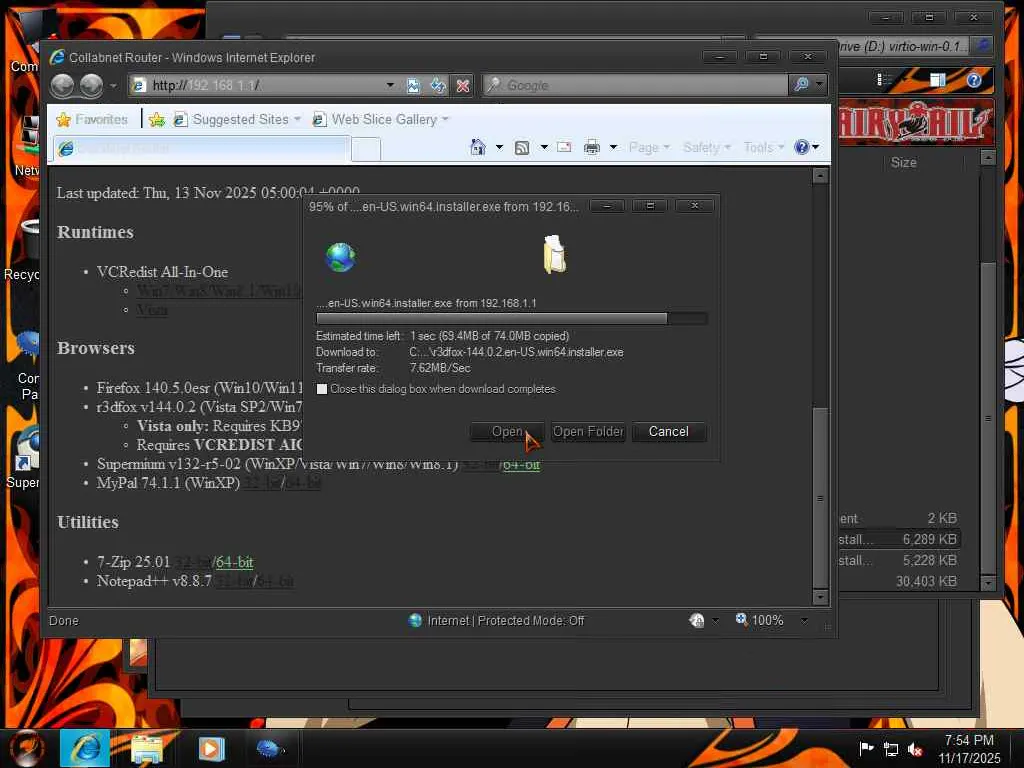The image size is (1024, 768).
Task: Click the muted volume tray icon
Action: click(x=915, y=750)
